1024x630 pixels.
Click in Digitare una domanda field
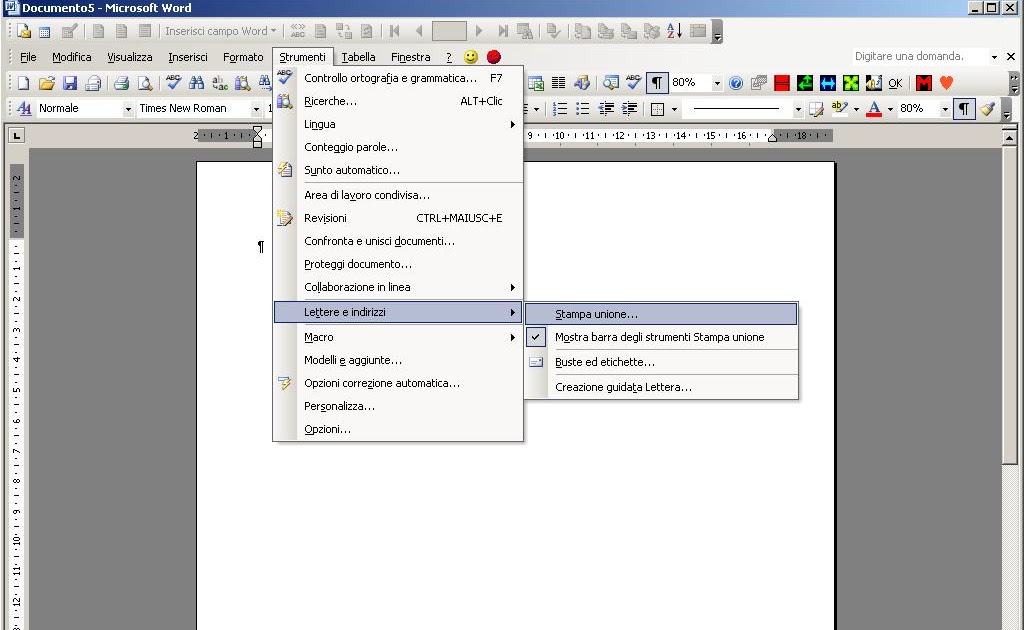[920, 57]
